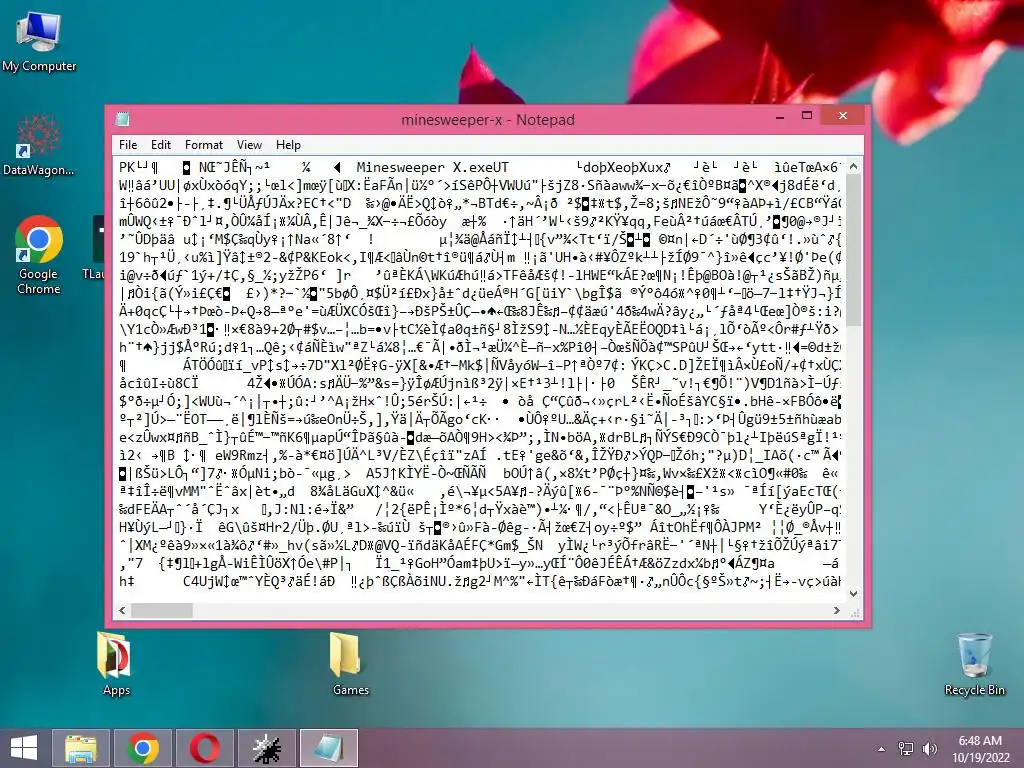This screenshot has height=768, width=1024.
Task: Minimize the Notepad window
Action: [x=780, y=116]
